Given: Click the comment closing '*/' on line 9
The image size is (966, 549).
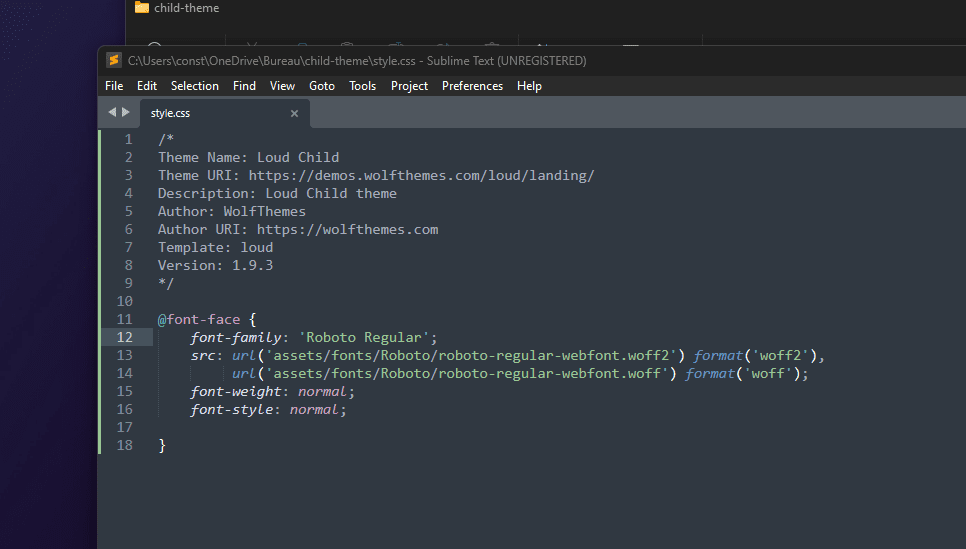Looking at the screenshot, I should tap(166, 283).
